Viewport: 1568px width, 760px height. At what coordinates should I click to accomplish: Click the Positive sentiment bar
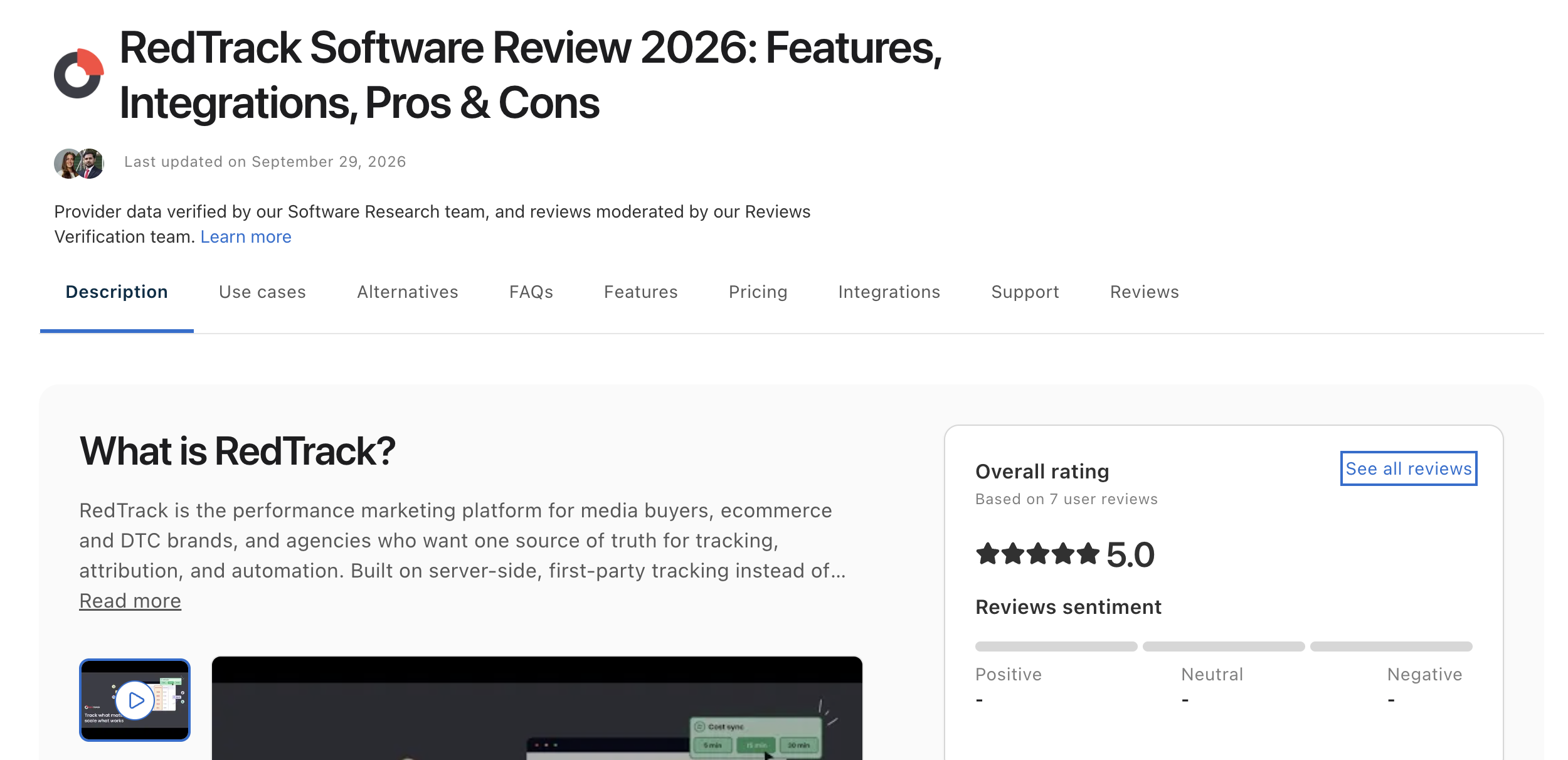[x=1056, y=647]
